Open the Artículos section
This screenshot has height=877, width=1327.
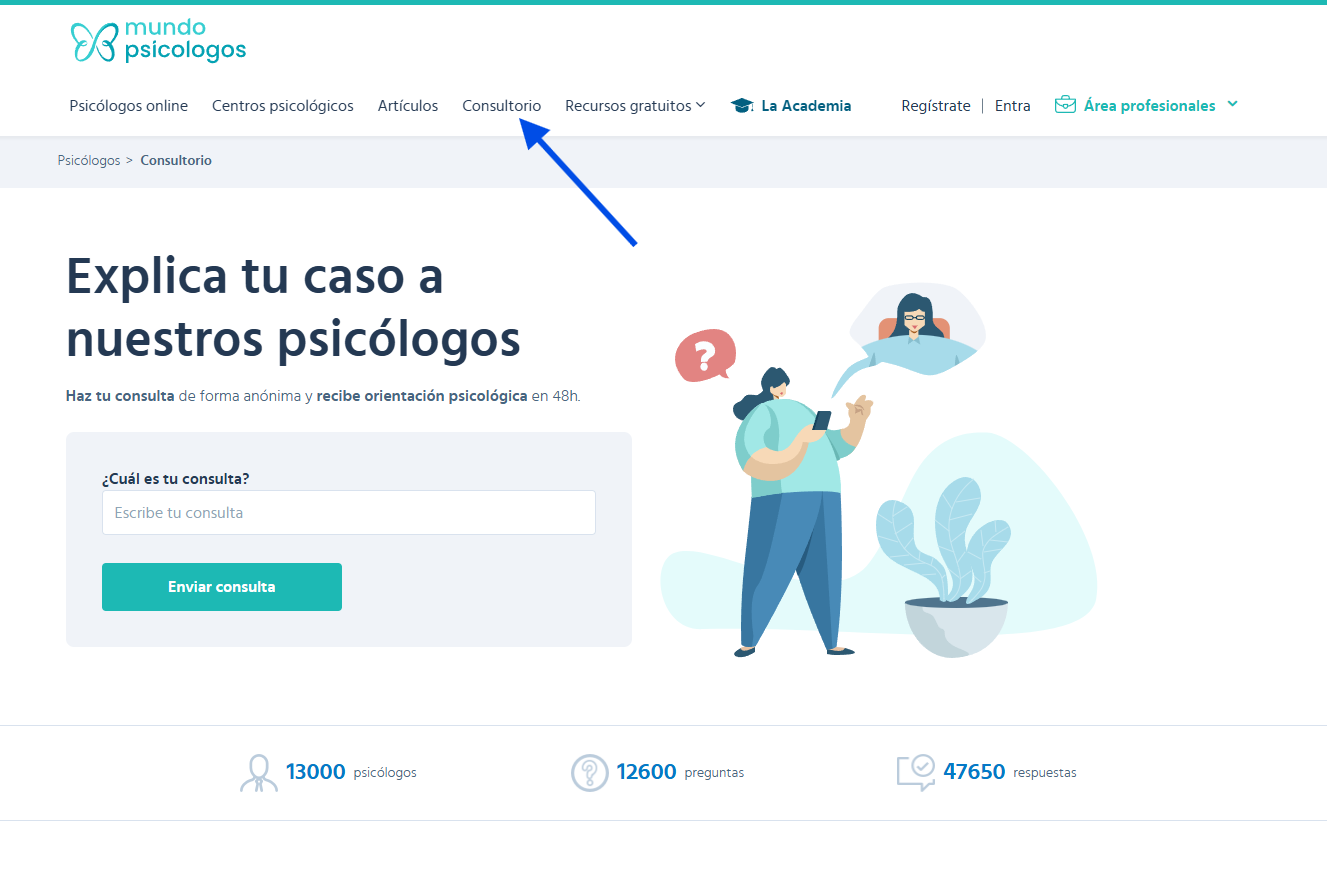408,105
